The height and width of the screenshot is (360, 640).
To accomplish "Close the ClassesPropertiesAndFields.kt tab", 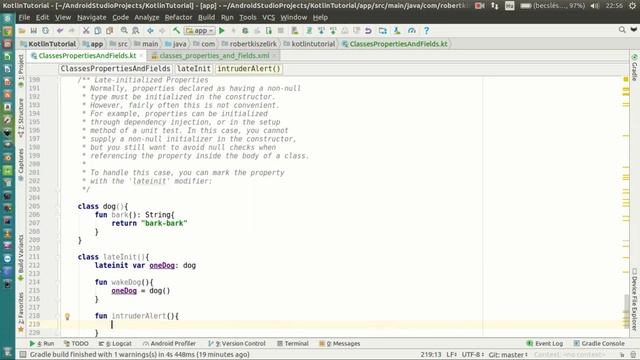I will [141, 56].
